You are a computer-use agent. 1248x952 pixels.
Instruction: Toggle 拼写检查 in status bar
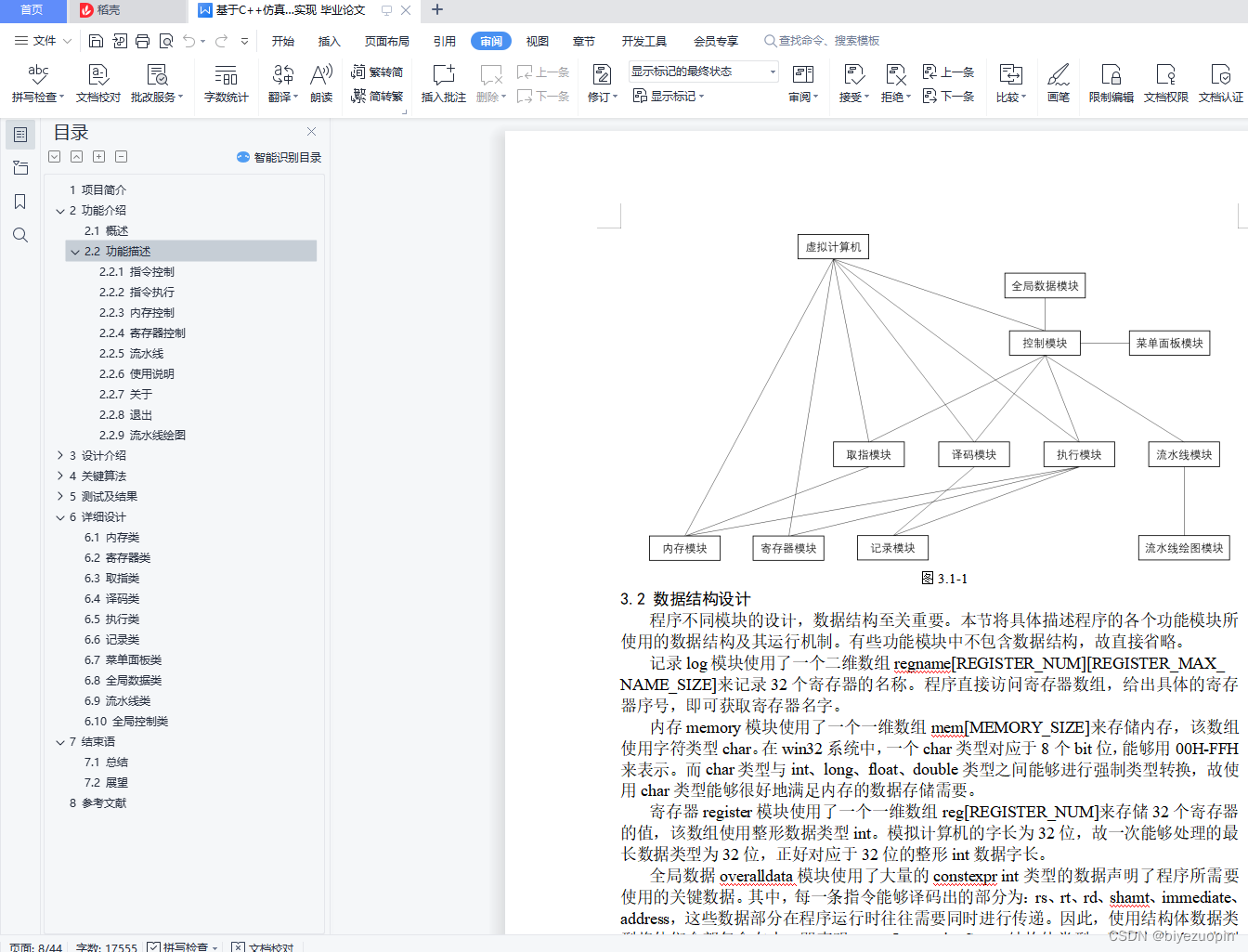pyautogui.click(x=183, y=947)
